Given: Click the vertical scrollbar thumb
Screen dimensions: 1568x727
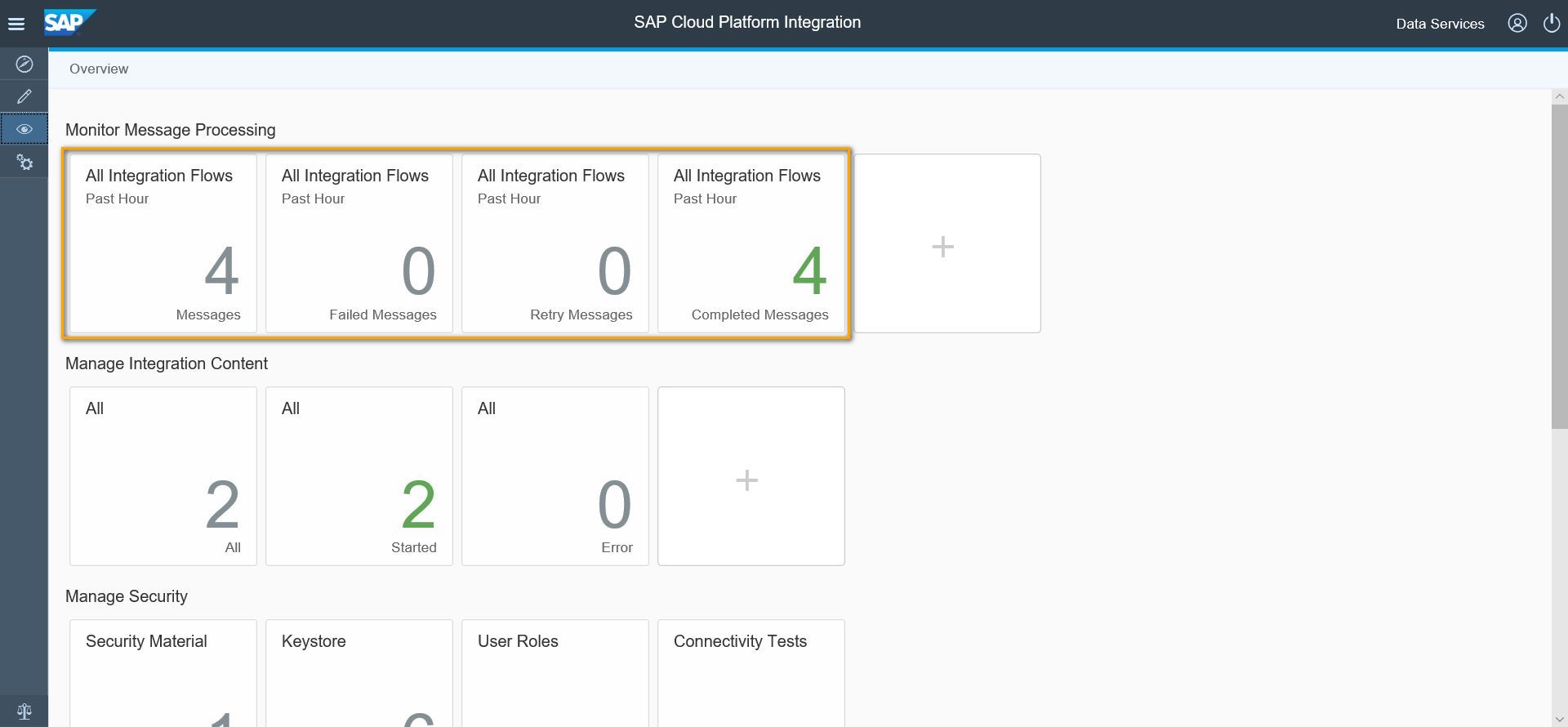Looking at the screenshot, I should (1559, 265).
